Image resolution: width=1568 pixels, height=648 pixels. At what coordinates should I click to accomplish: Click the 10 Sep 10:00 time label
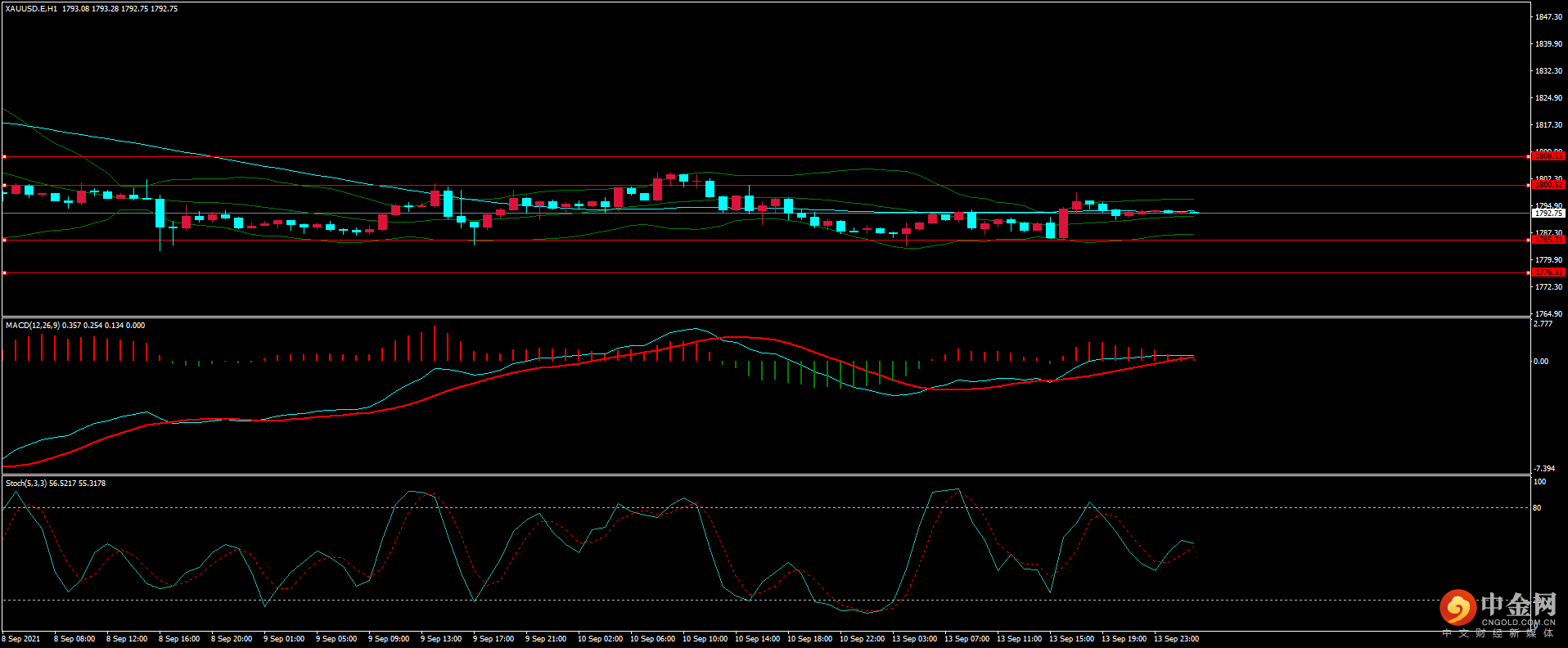(705, 639)
